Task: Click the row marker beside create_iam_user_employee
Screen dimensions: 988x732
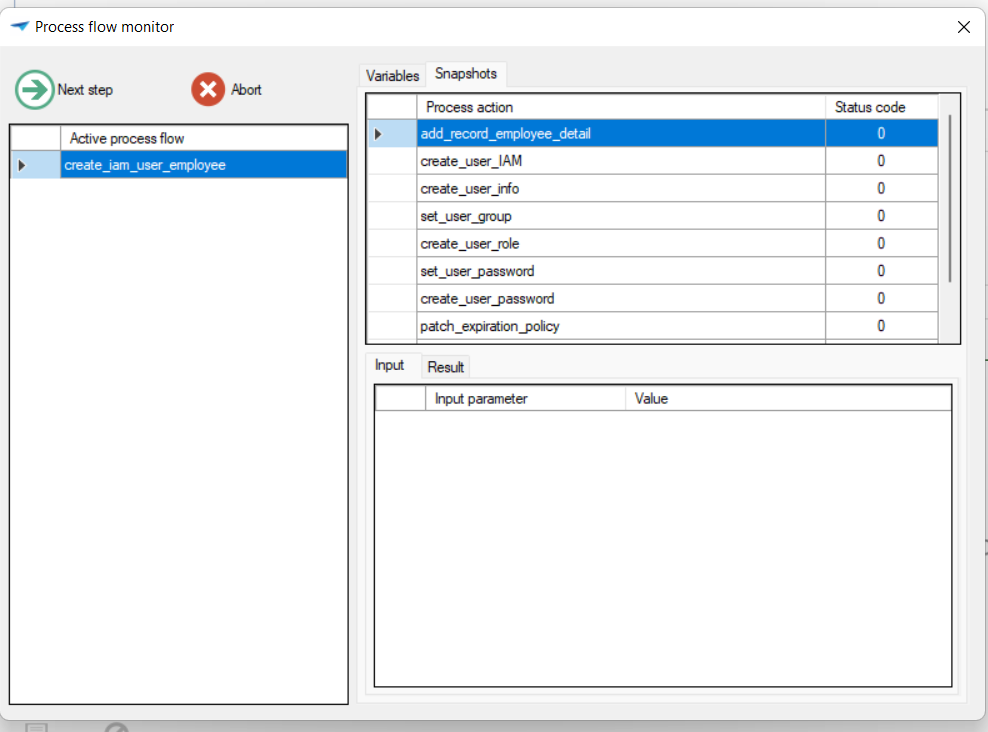Action: [36, 165]
